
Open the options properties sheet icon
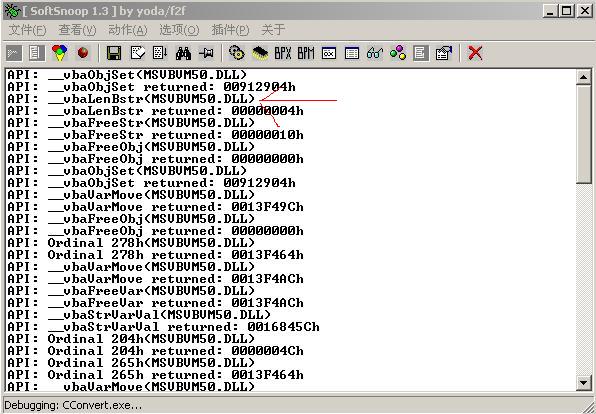(444, 53)
